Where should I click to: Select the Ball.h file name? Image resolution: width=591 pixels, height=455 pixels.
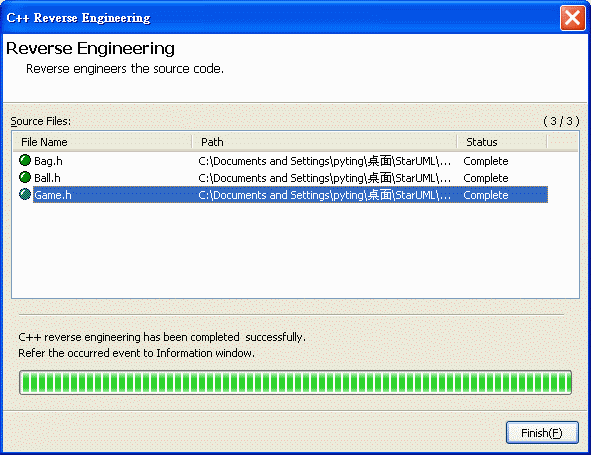click(47, 178)
